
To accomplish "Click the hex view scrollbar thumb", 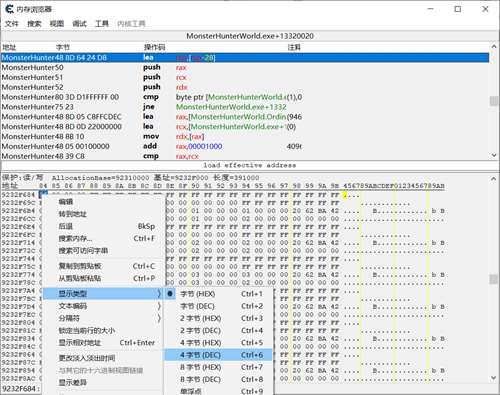I will [494, 279].
